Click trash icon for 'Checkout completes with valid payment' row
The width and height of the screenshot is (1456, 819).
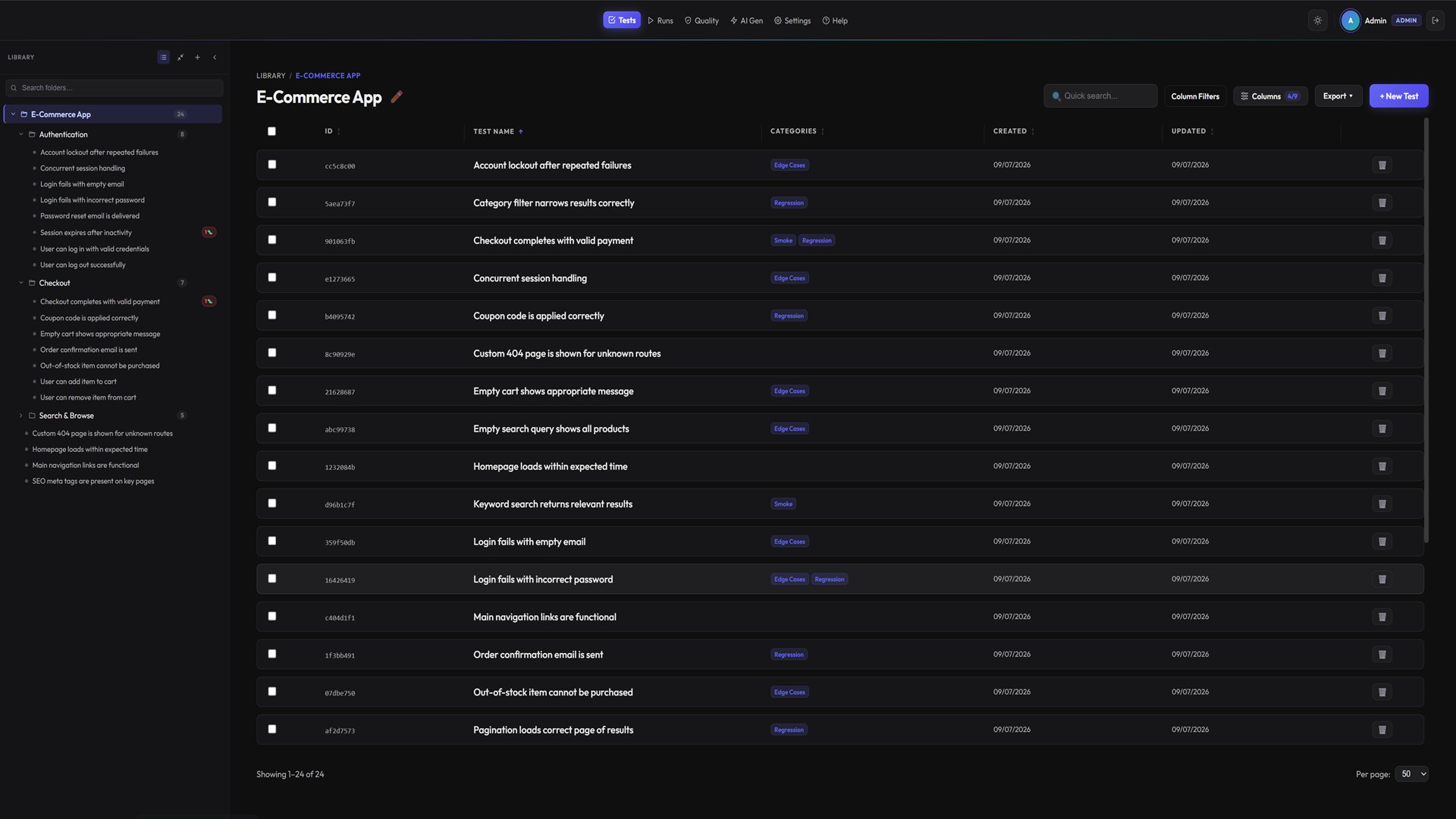pos(1382,240)
